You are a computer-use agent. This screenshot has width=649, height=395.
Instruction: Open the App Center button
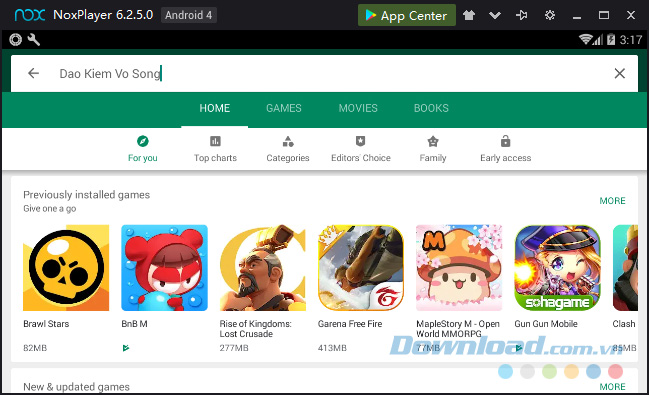406,15
